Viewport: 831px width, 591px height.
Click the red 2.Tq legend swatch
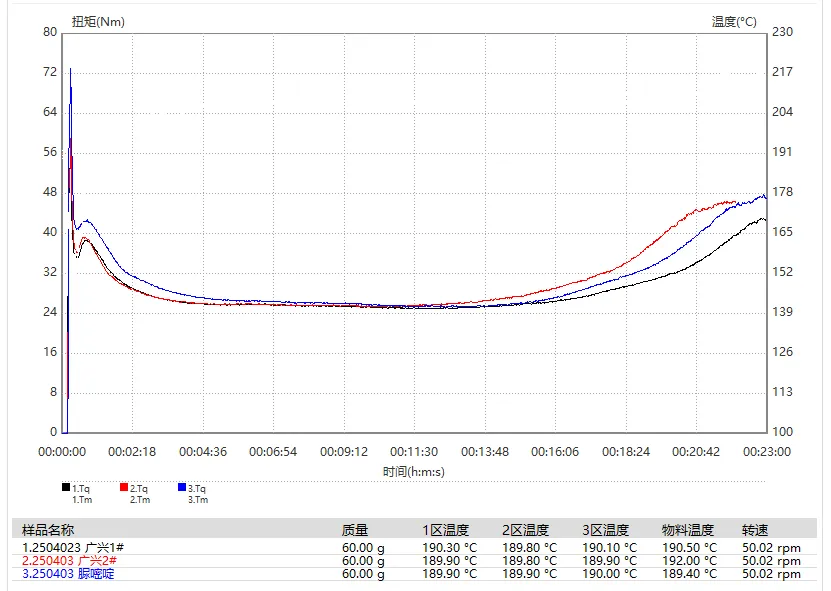click(124, 488)
